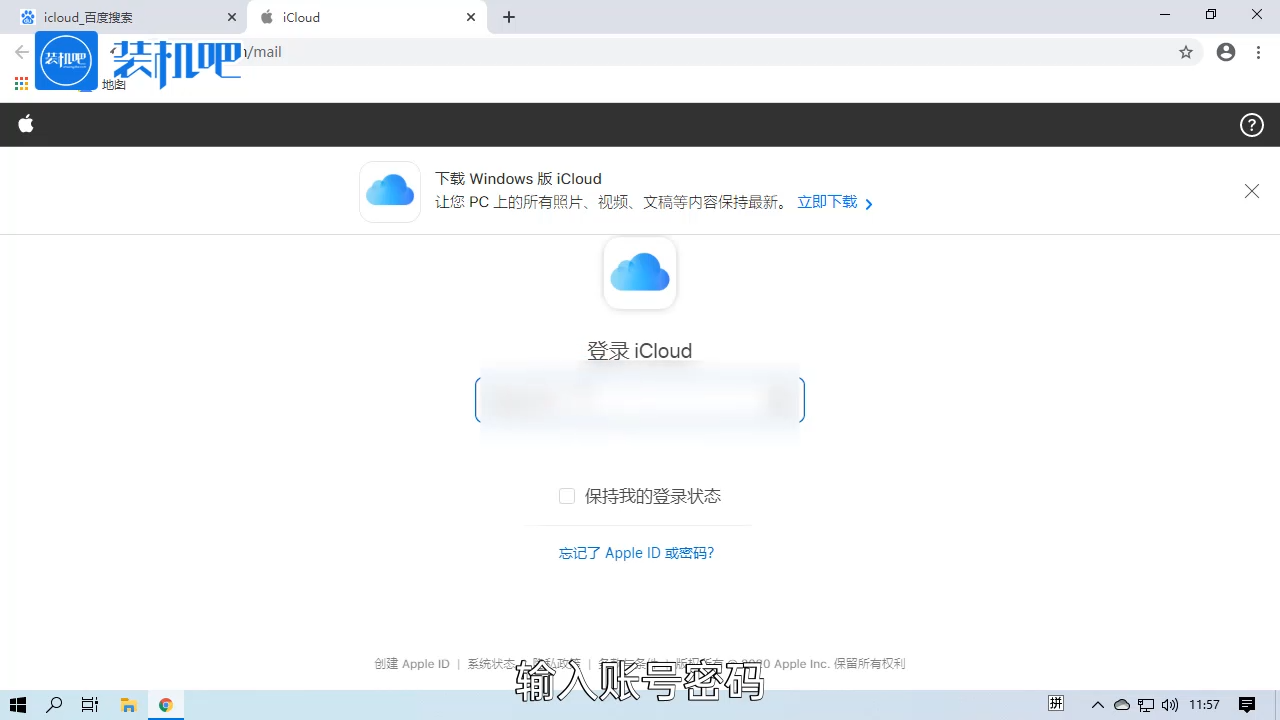Open the Chrome three-dot menu
This screenshot has width=1280, height=720.
click(1257, 52)
